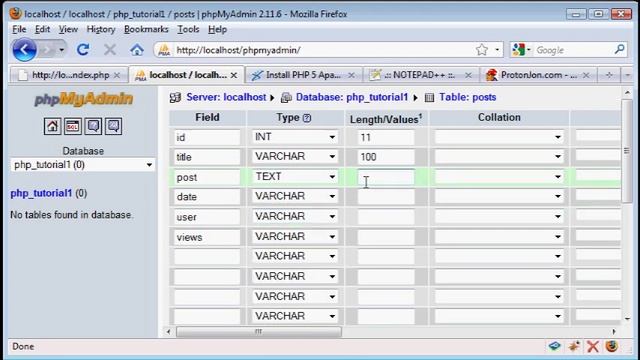Close the index.php tab
This screenshot has width=640, height=360.
[117, 76]
